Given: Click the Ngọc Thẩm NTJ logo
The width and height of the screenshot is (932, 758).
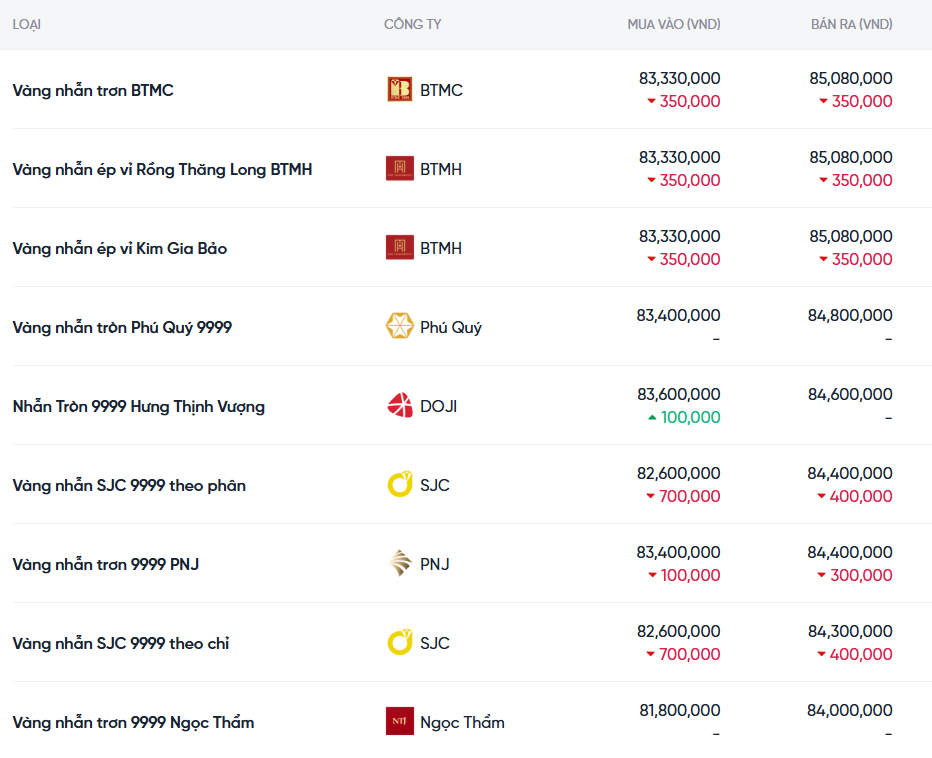Looking at the screenshot, I should pos(399,722).
